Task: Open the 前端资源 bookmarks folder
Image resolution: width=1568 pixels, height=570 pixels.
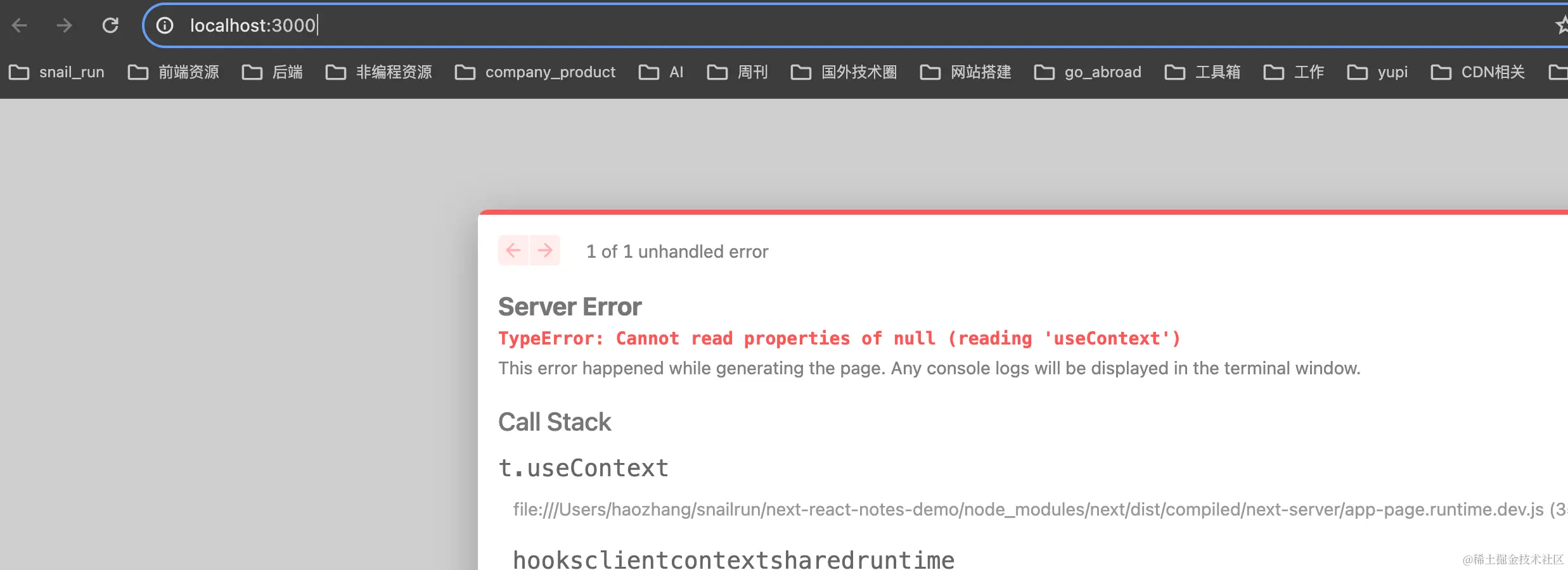Action: (x=173, y=72)
